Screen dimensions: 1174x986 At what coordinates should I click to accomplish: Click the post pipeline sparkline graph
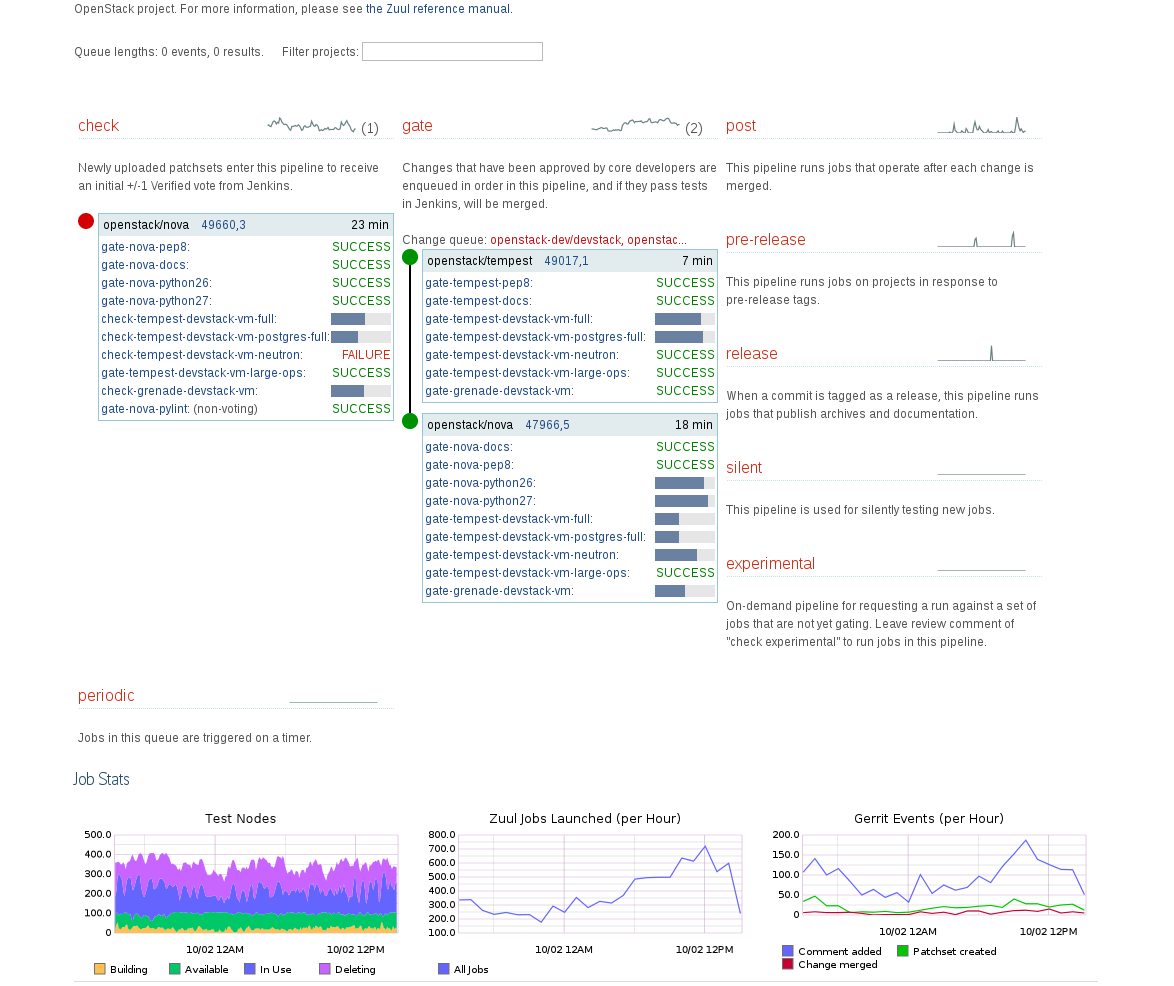pyautogui.click(x=981, y=125)
